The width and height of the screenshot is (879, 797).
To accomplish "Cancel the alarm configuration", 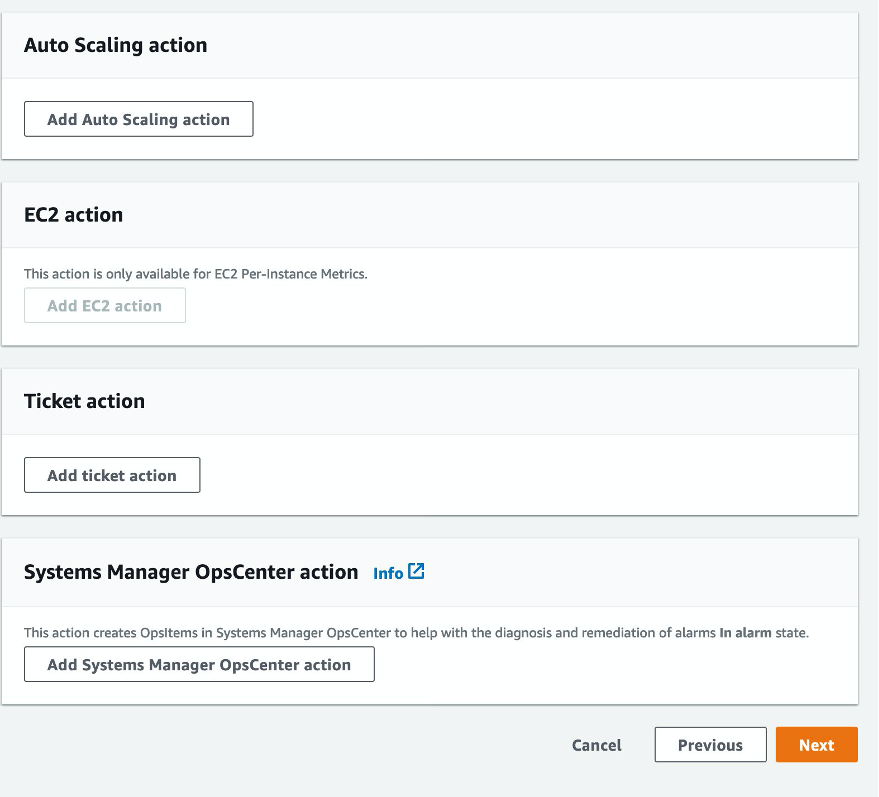I will click(596, 744).
